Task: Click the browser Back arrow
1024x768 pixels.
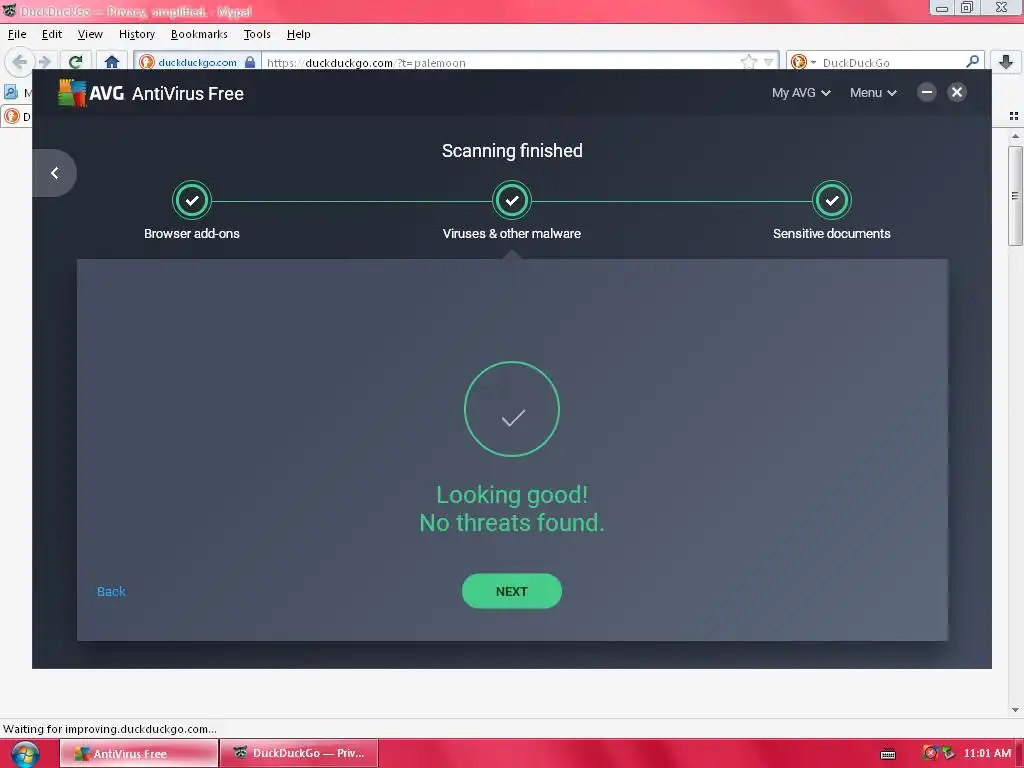Action: tap(20, 62)
